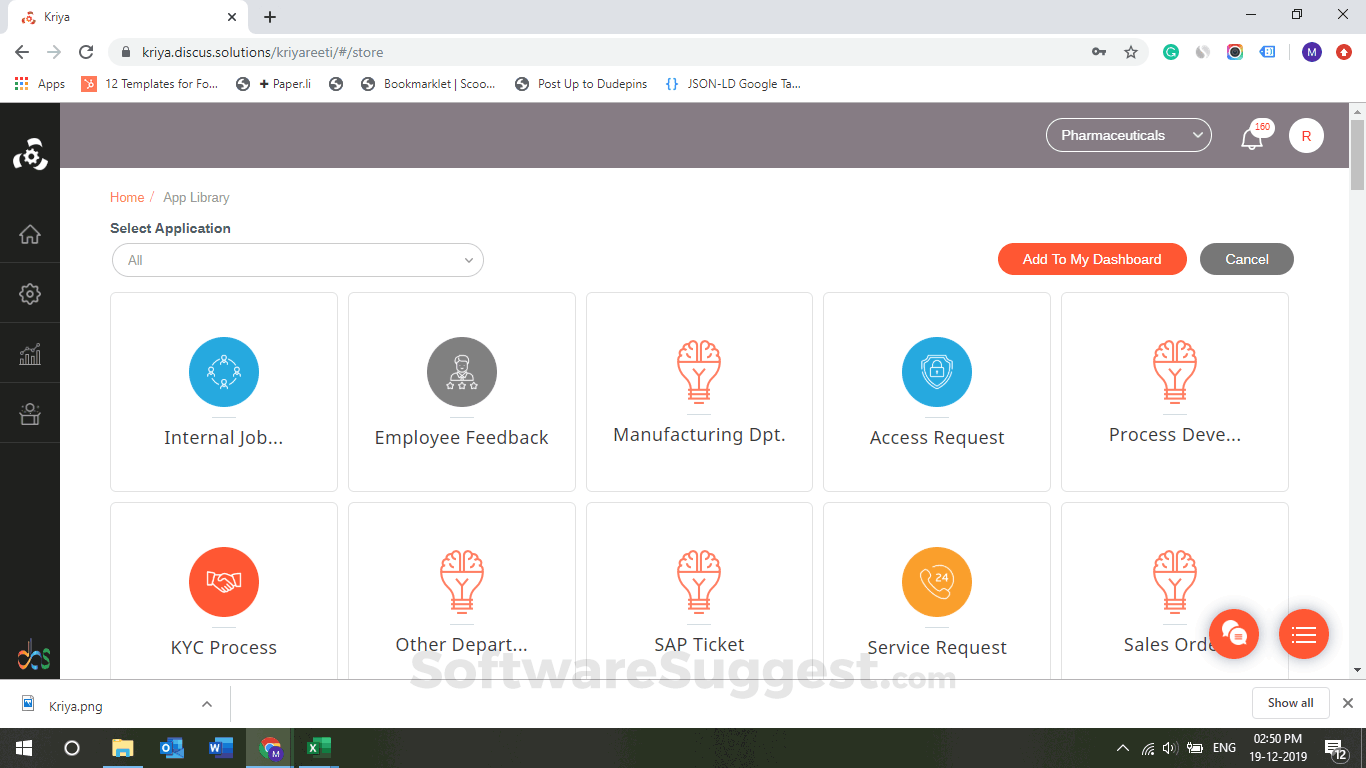Screen dimensions: 1366x768
Task: Open the analytics chart icon in sidebar
Action: [x=30, y=354]
